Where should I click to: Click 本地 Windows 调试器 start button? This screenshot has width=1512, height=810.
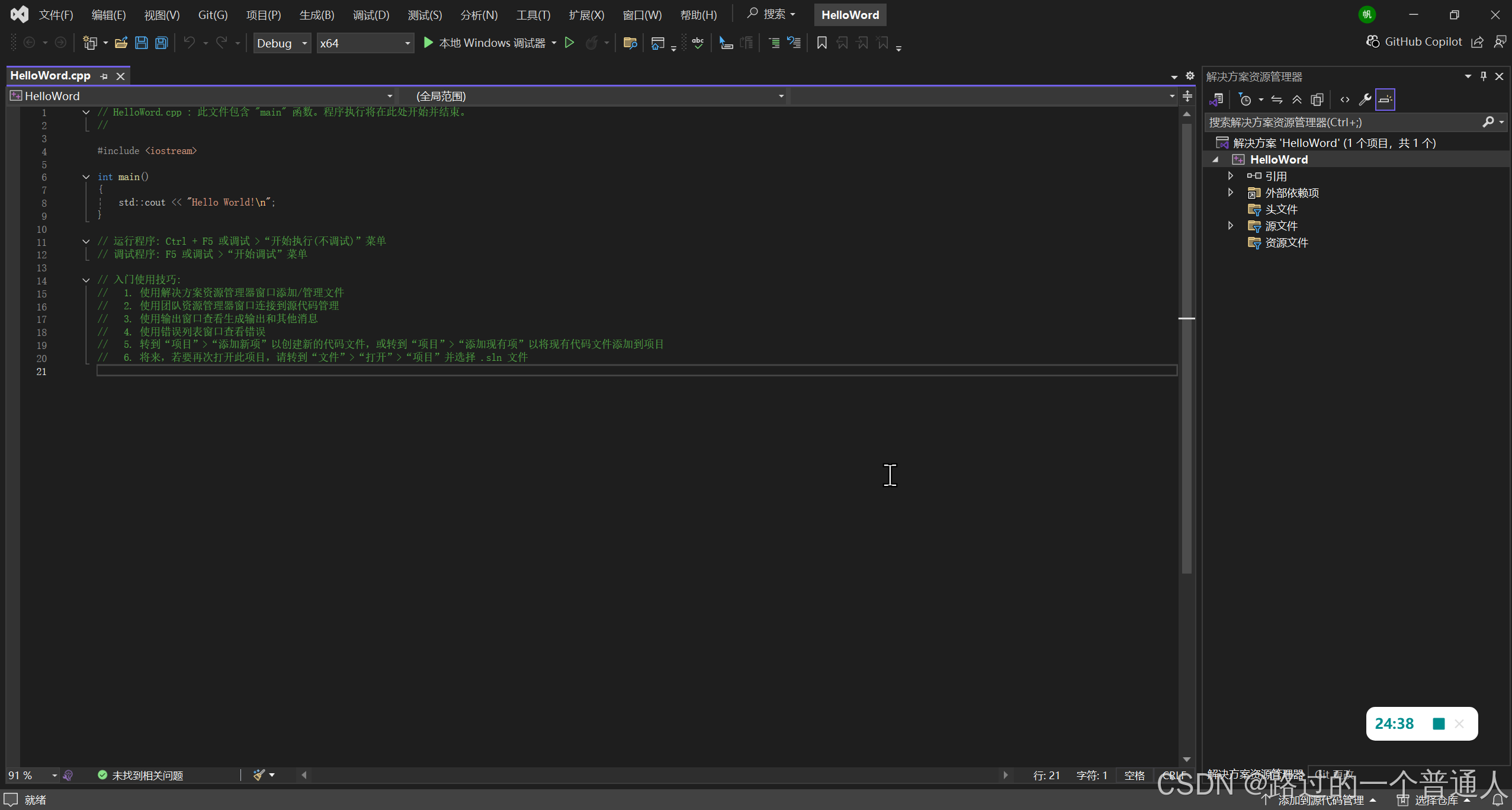click(484, 43)
